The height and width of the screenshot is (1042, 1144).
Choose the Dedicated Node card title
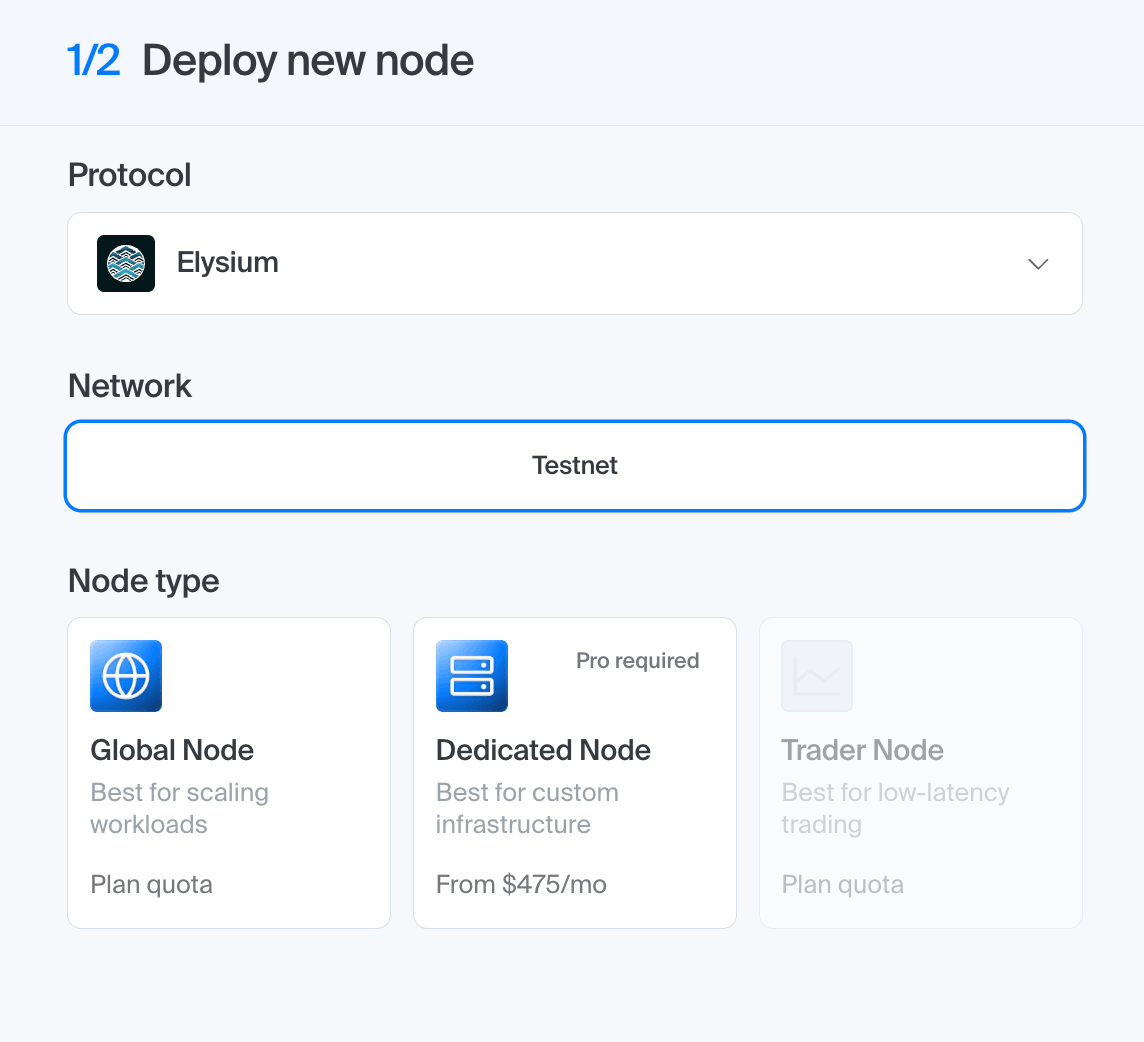pyautogui.click(x=543, y=750)
